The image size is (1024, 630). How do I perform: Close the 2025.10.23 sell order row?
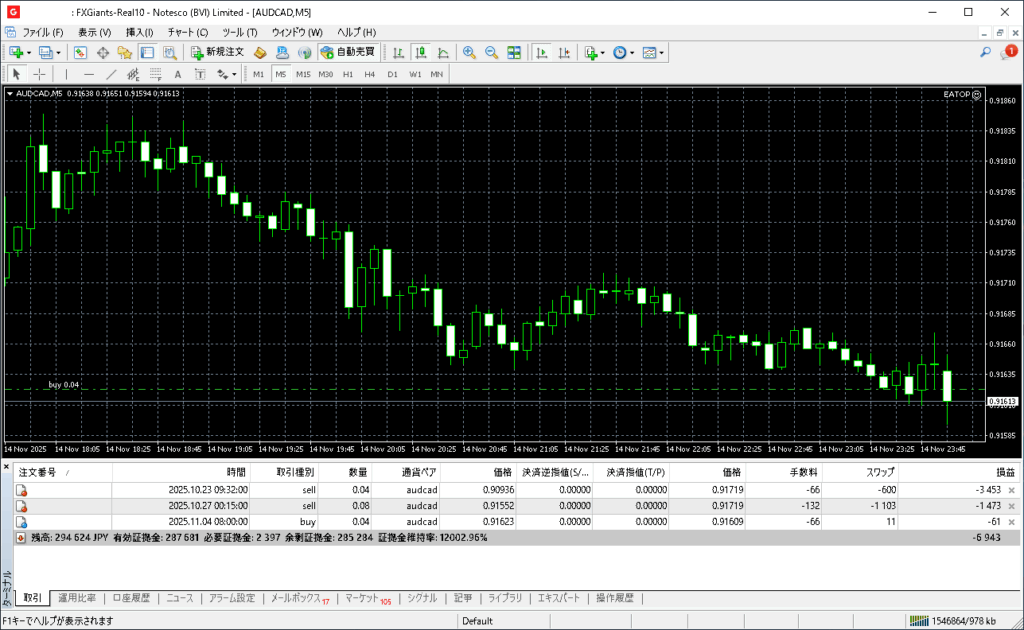(x=1011, y=490)
